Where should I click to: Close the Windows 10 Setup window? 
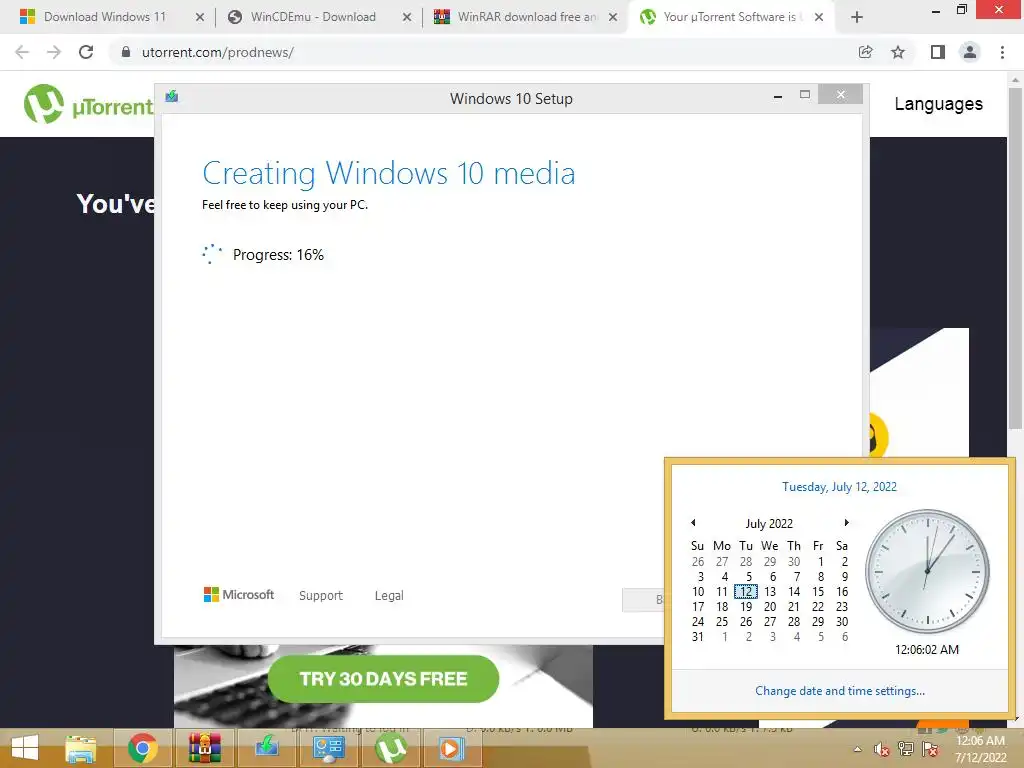coord(840,95)
